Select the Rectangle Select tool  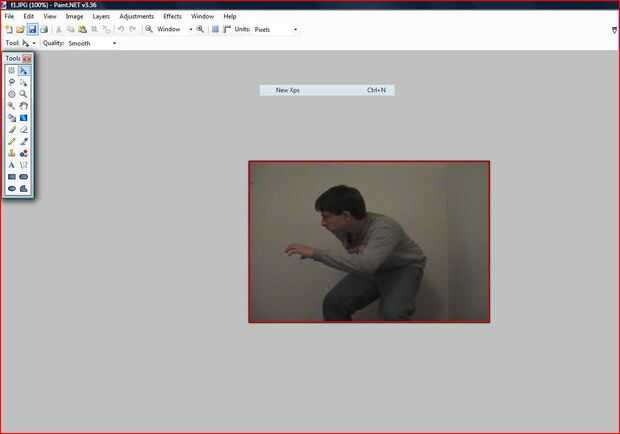(11, 71)
